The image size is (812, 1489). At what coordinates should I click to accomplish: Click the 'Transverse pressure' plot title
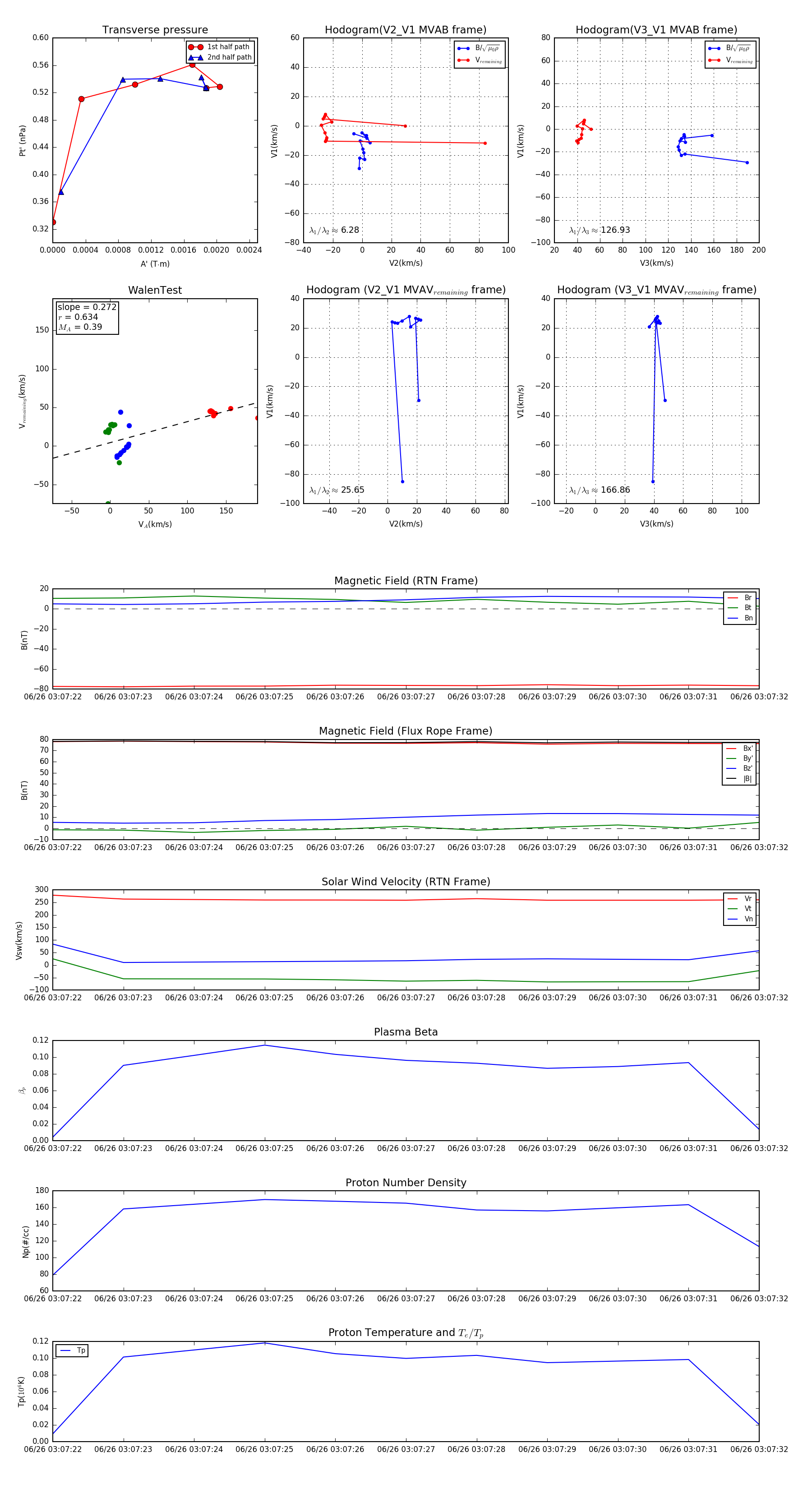[155, 30]
